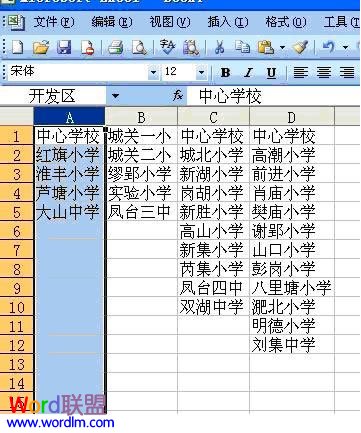The height and width of the screenshot is (433, 361).
Task: Select row 7 header
Action: (16, 250)
